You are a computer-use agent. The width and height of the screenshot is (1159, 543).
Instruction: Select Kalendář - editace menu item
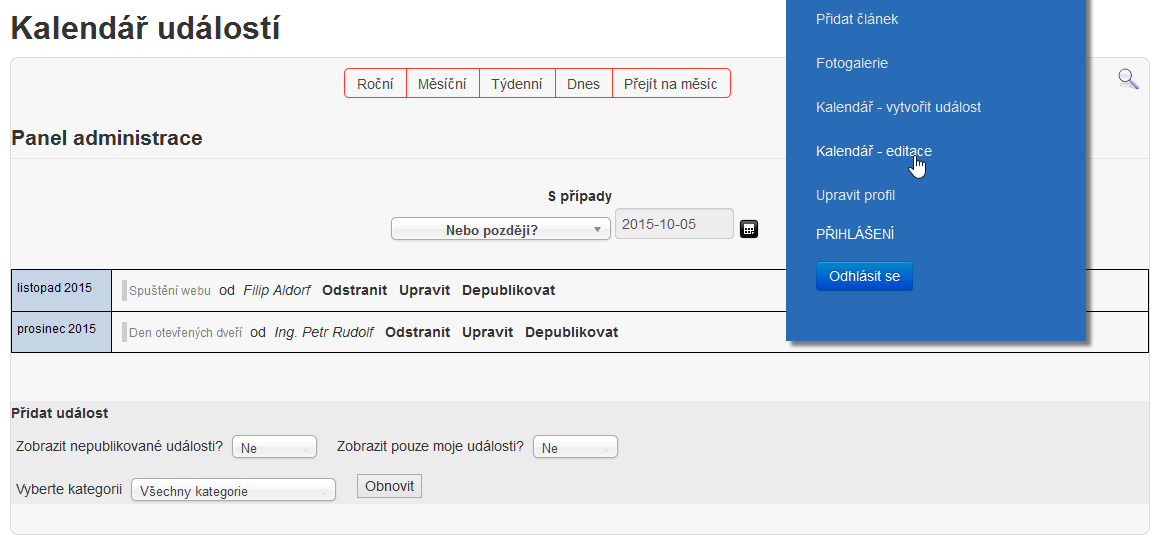874,151
